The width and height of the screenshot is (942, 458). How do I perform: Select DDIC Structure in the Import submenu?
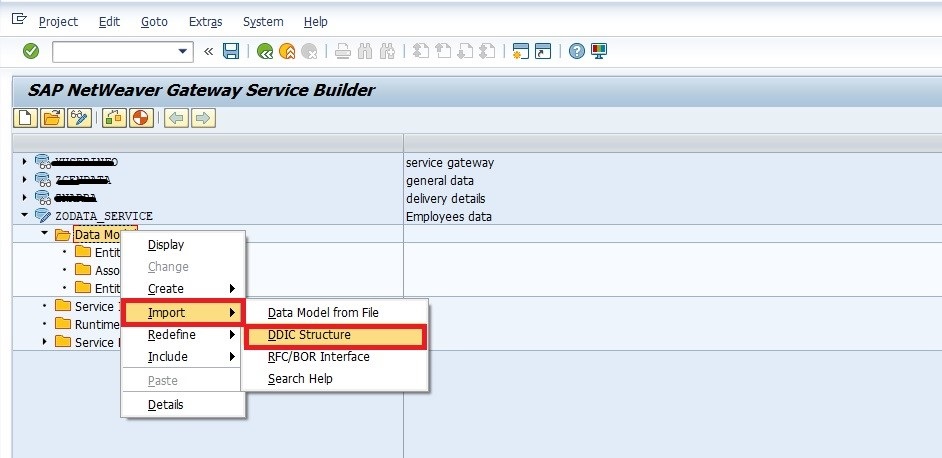click(335, 335)
